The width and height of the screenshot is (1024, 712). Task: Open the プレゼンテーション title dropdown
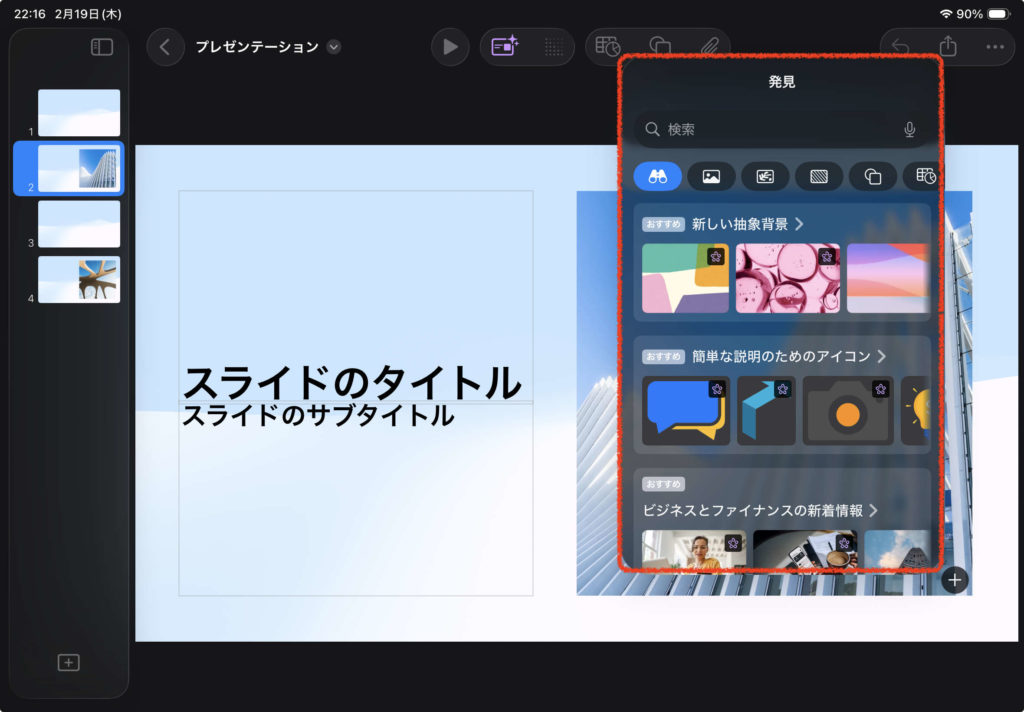[x=334, y=47]
